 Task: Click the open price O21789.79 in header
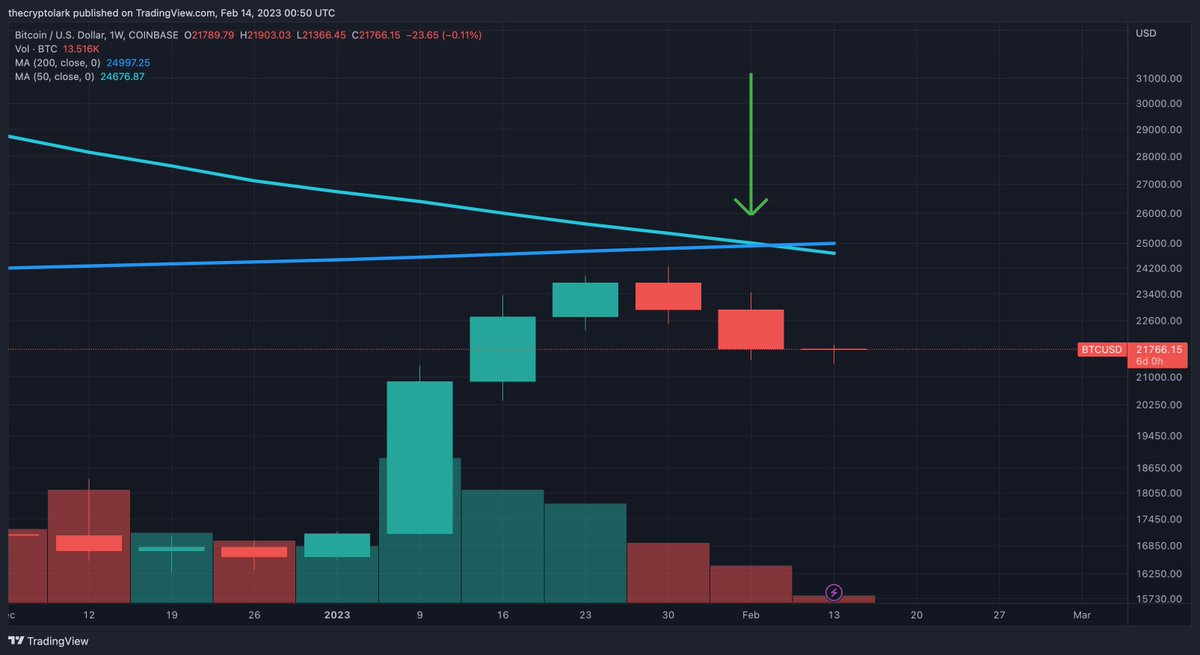[x=208, y=35]
